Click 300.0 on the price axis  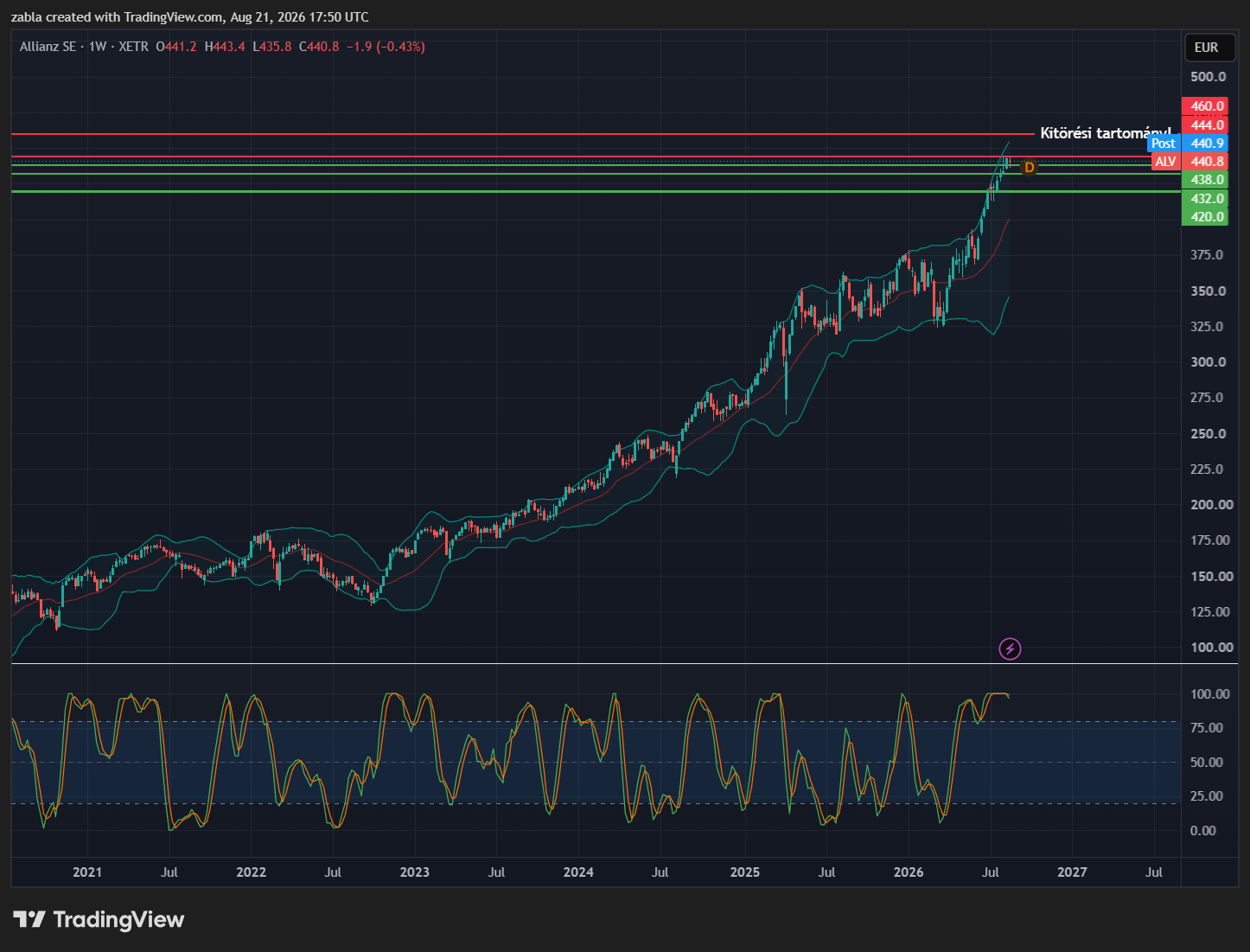pyautogui.click(x=1209, y=362)
